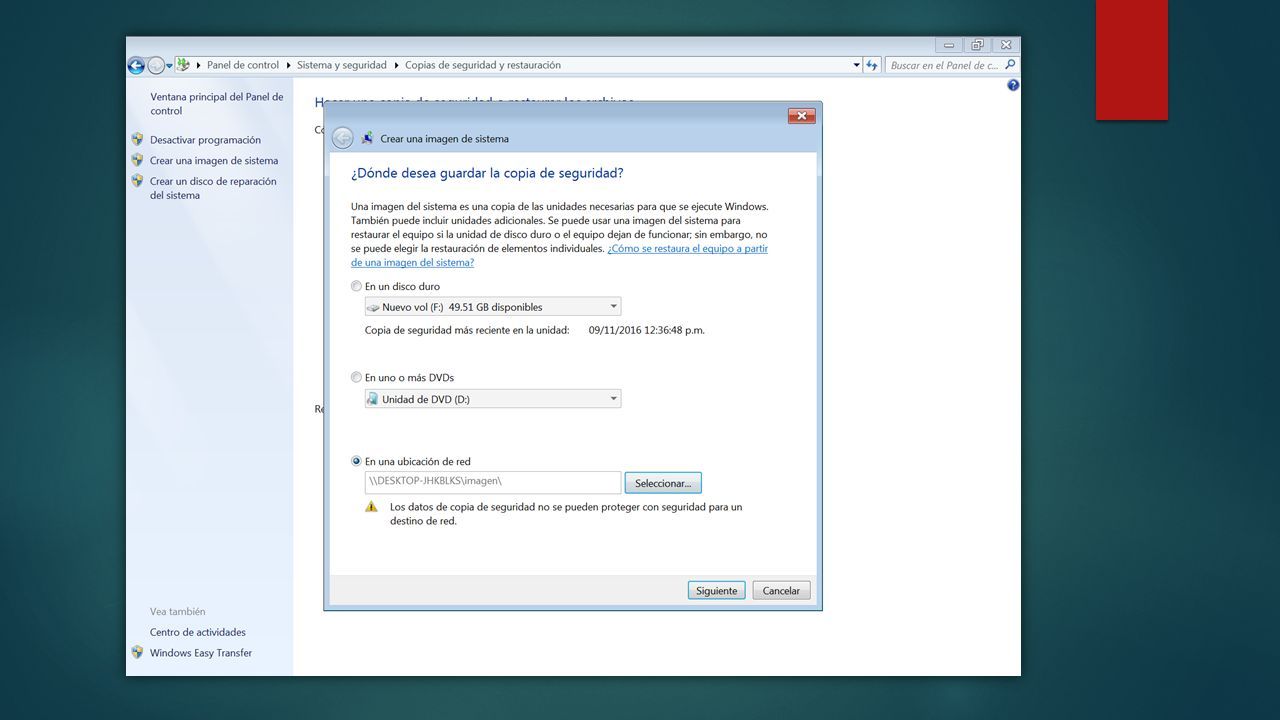Image resolution: width=1280 pixels, height=720 pixels.
Task: Click 'Crear una imagen de sistema' sidebar link
Action: click(214, 161)
